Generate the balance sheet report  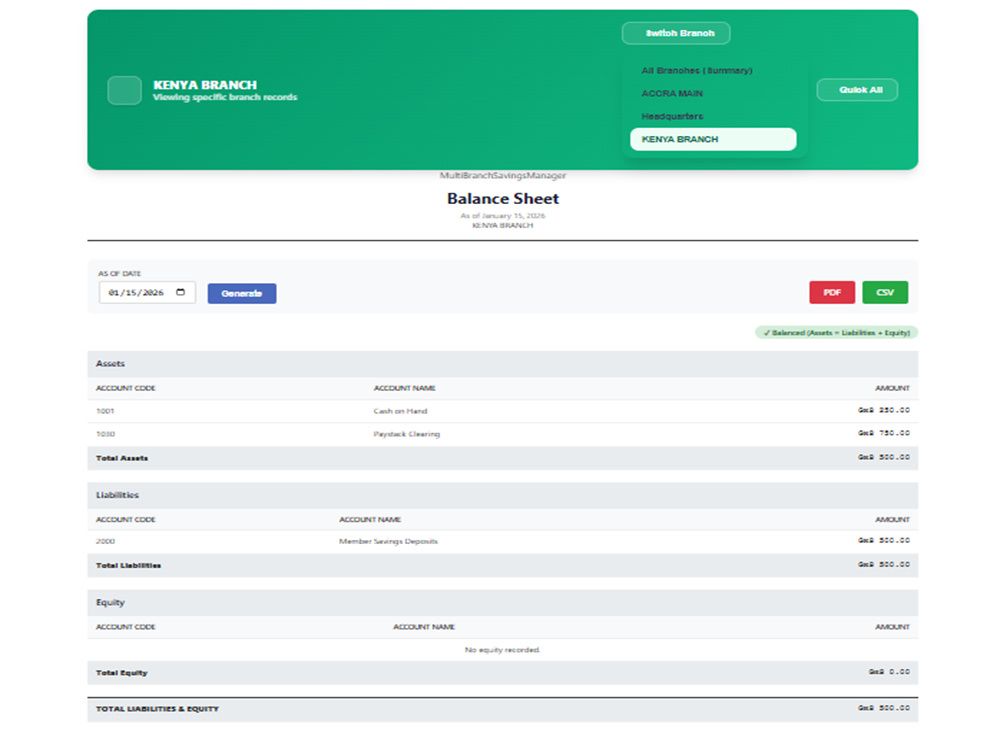242,293
